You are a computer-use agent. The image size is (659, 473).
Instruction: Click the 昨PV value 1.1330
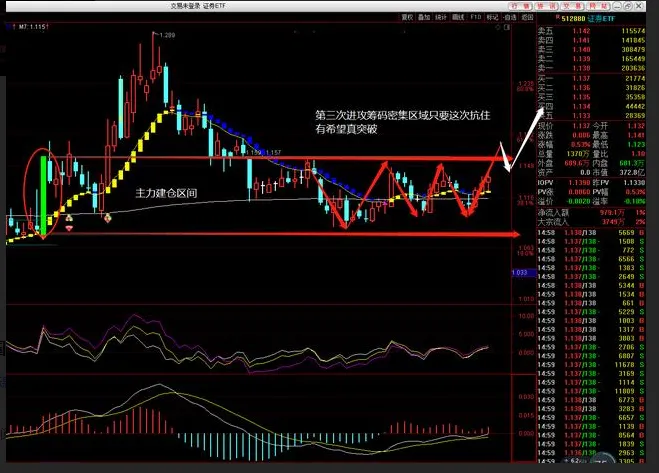tap(635, 182)
